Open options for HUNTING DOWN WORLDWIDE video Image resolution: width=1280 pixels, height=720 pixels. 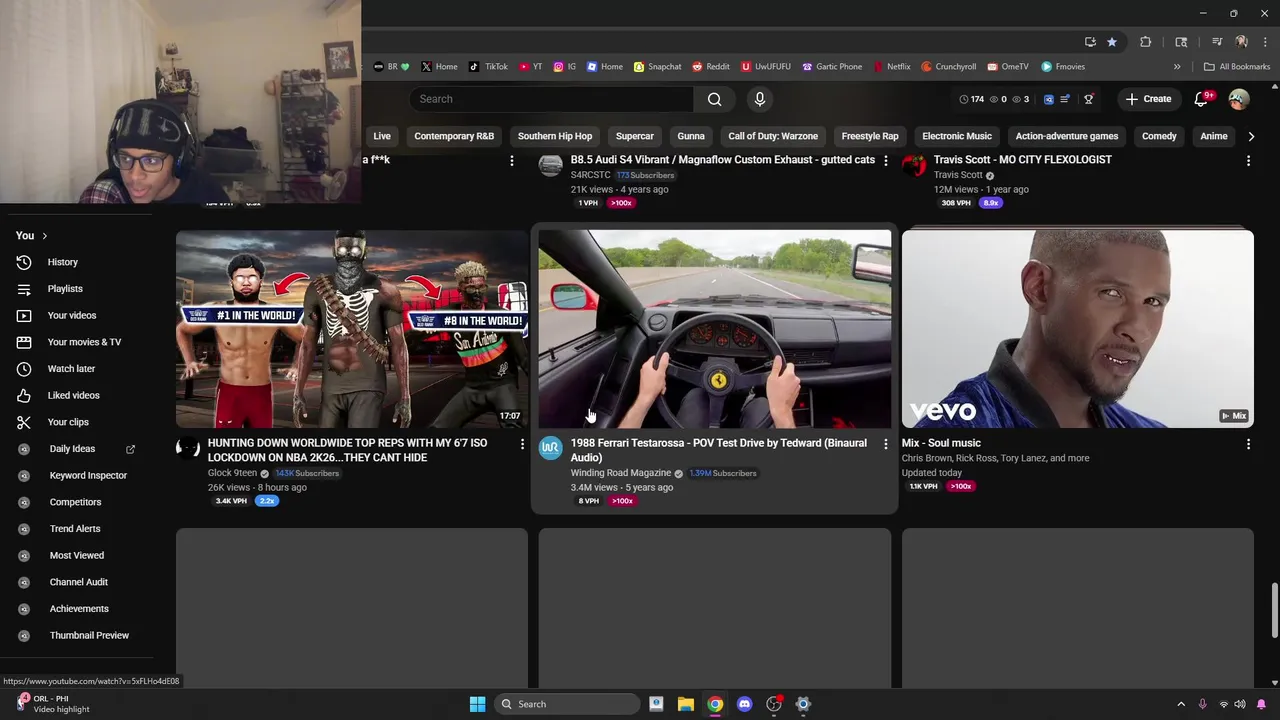click(x=522, y=443)
